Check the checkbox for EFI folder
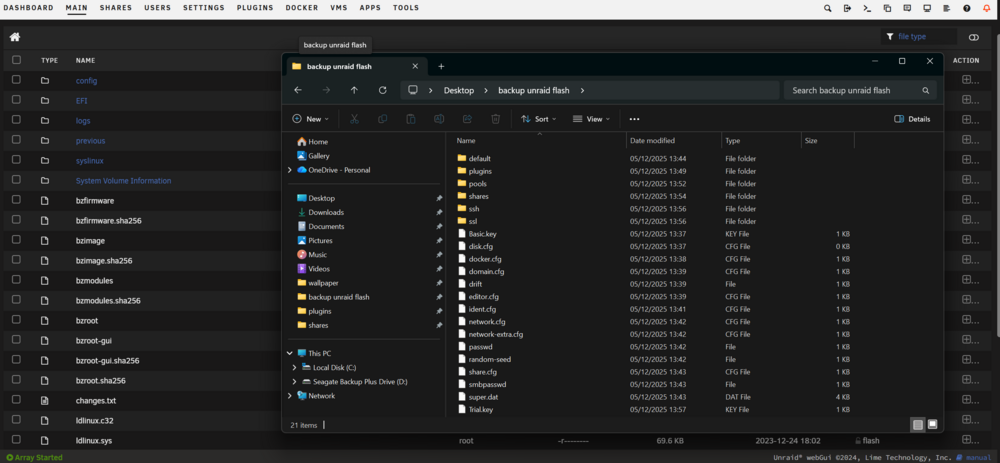1000x463 pixels. 16,100
